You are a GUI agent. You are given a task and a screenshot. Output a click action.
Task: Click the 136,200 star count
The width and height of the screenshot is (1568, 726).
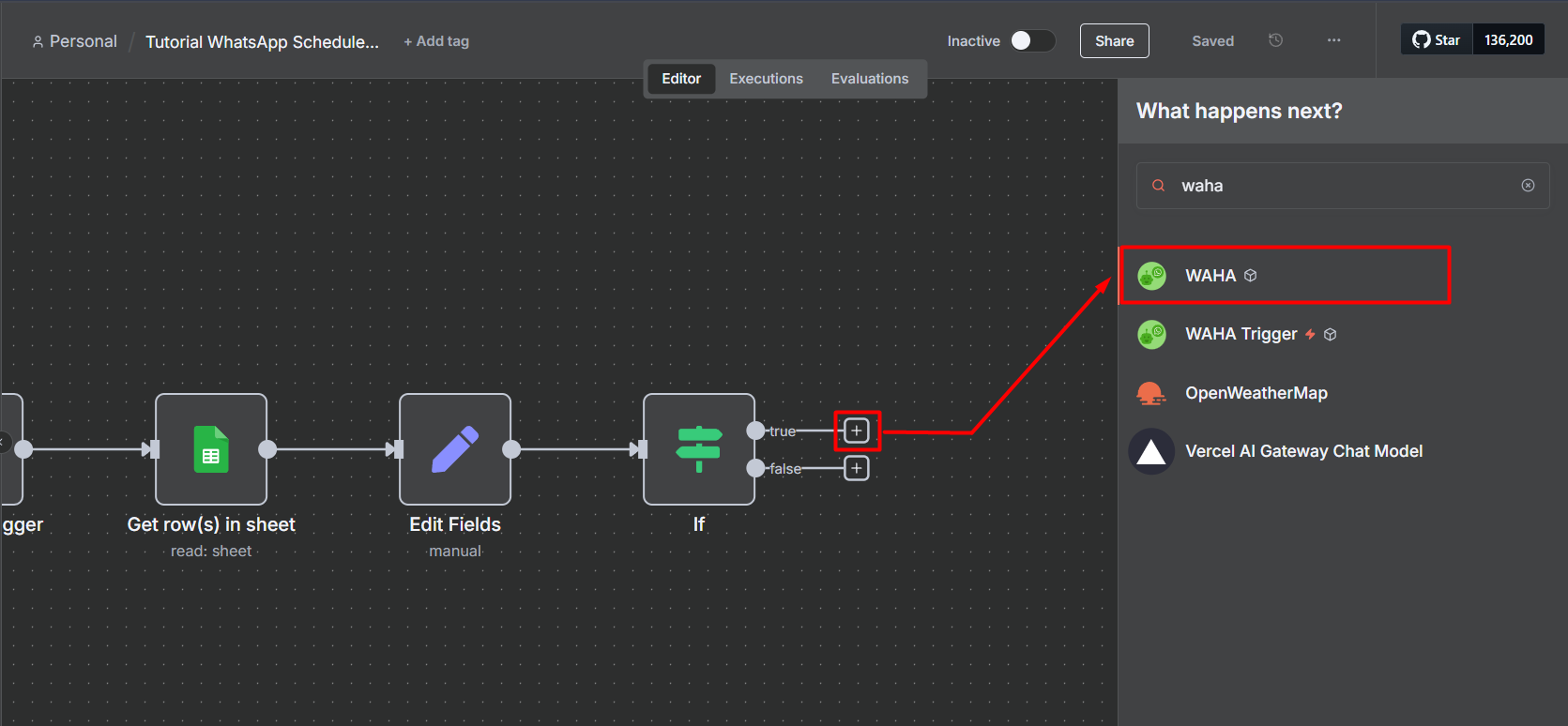pyautogui.click(x=1509, y=40)
